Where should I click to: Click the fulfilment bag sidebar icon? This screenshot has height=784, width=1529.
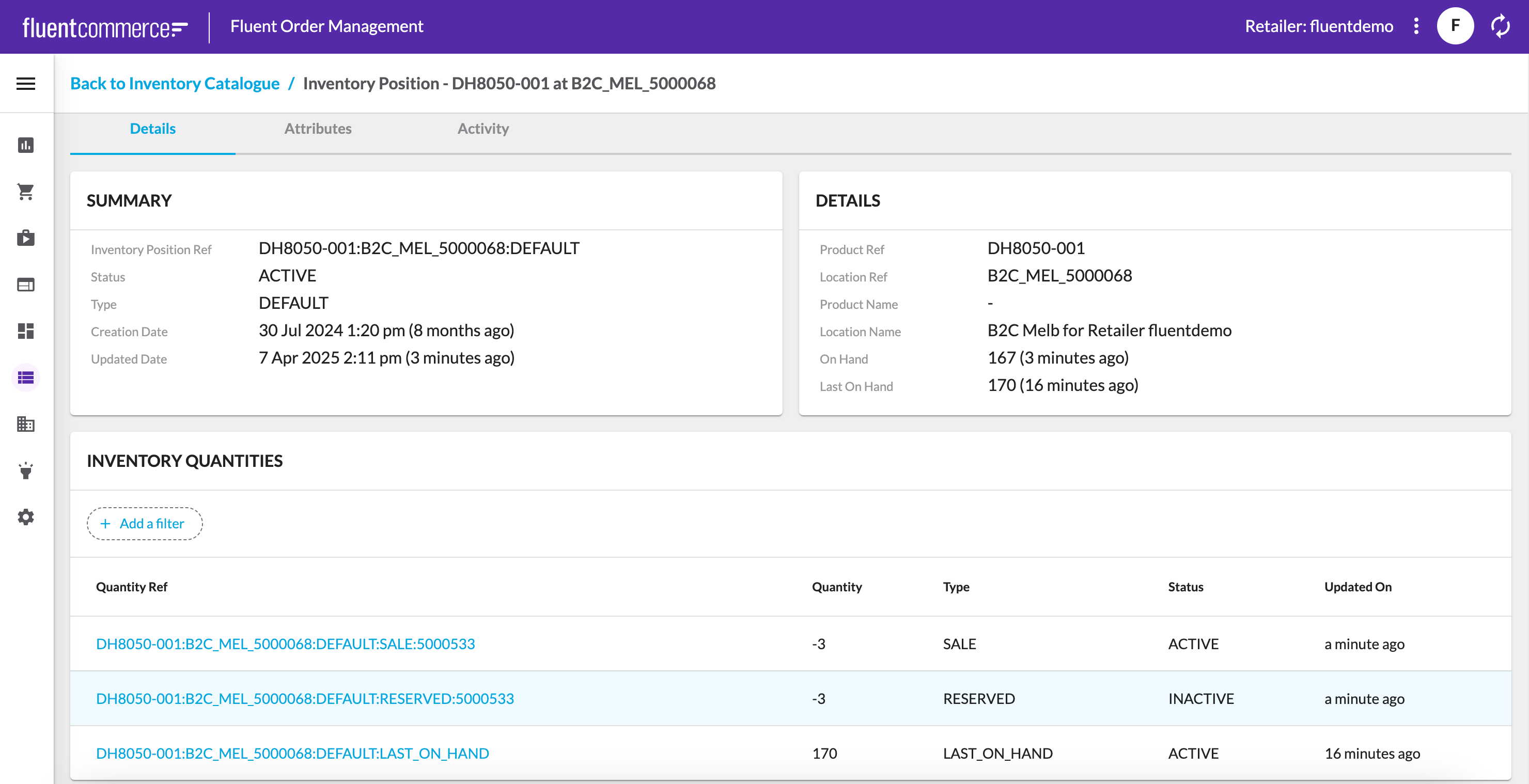25,238
